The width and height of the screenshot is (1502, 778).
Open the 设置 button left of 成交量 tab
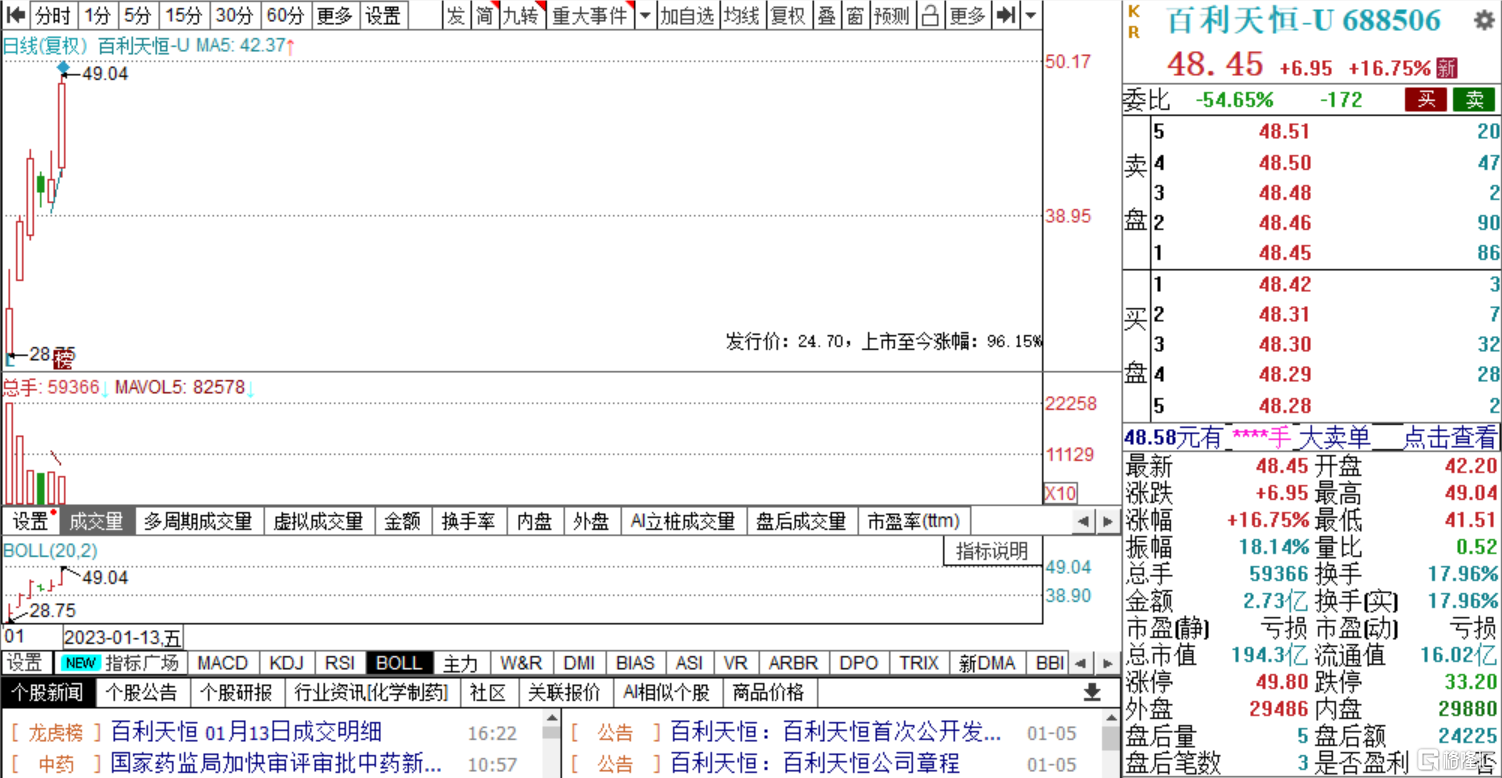point(30,521)
